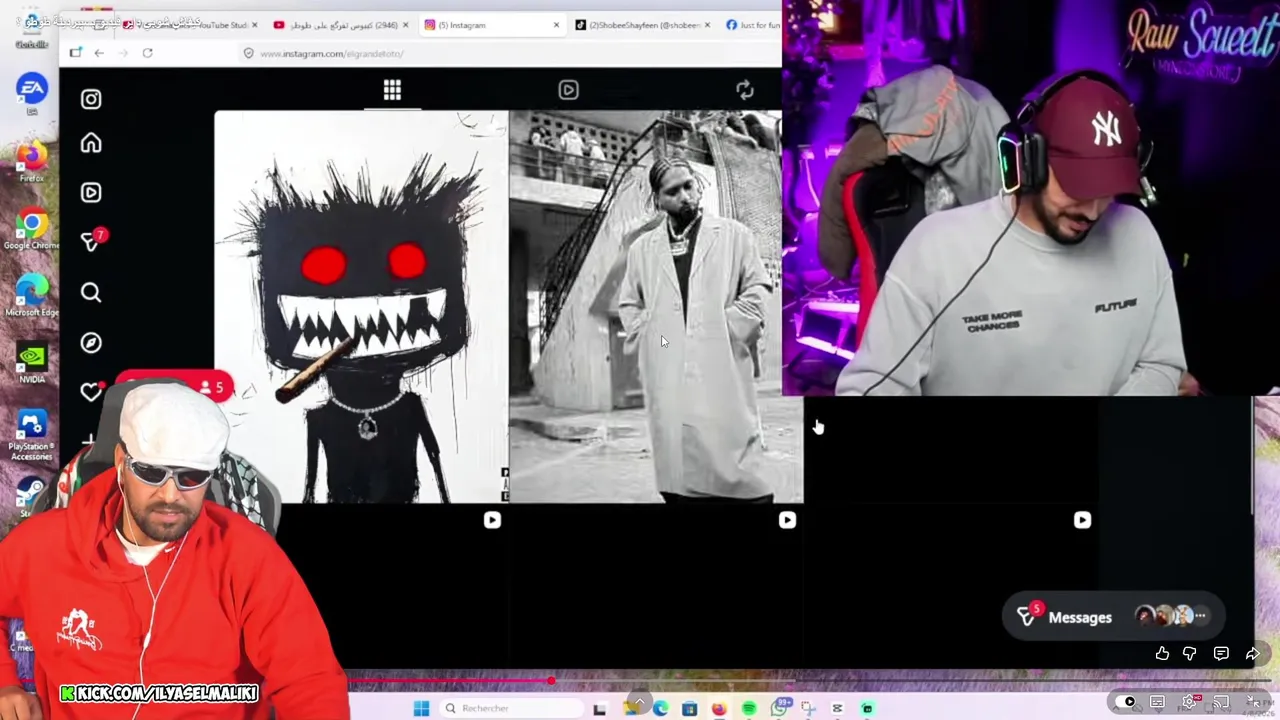Open Spotify from the taskbar
The image size is (1280, 720).
749,709
